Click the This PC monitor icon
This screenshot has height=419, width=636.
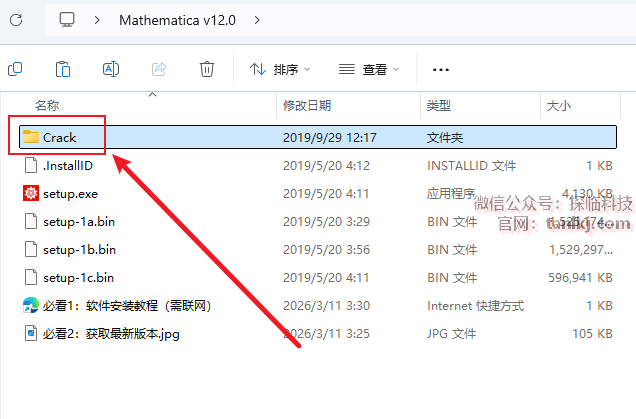click(67, 19)
